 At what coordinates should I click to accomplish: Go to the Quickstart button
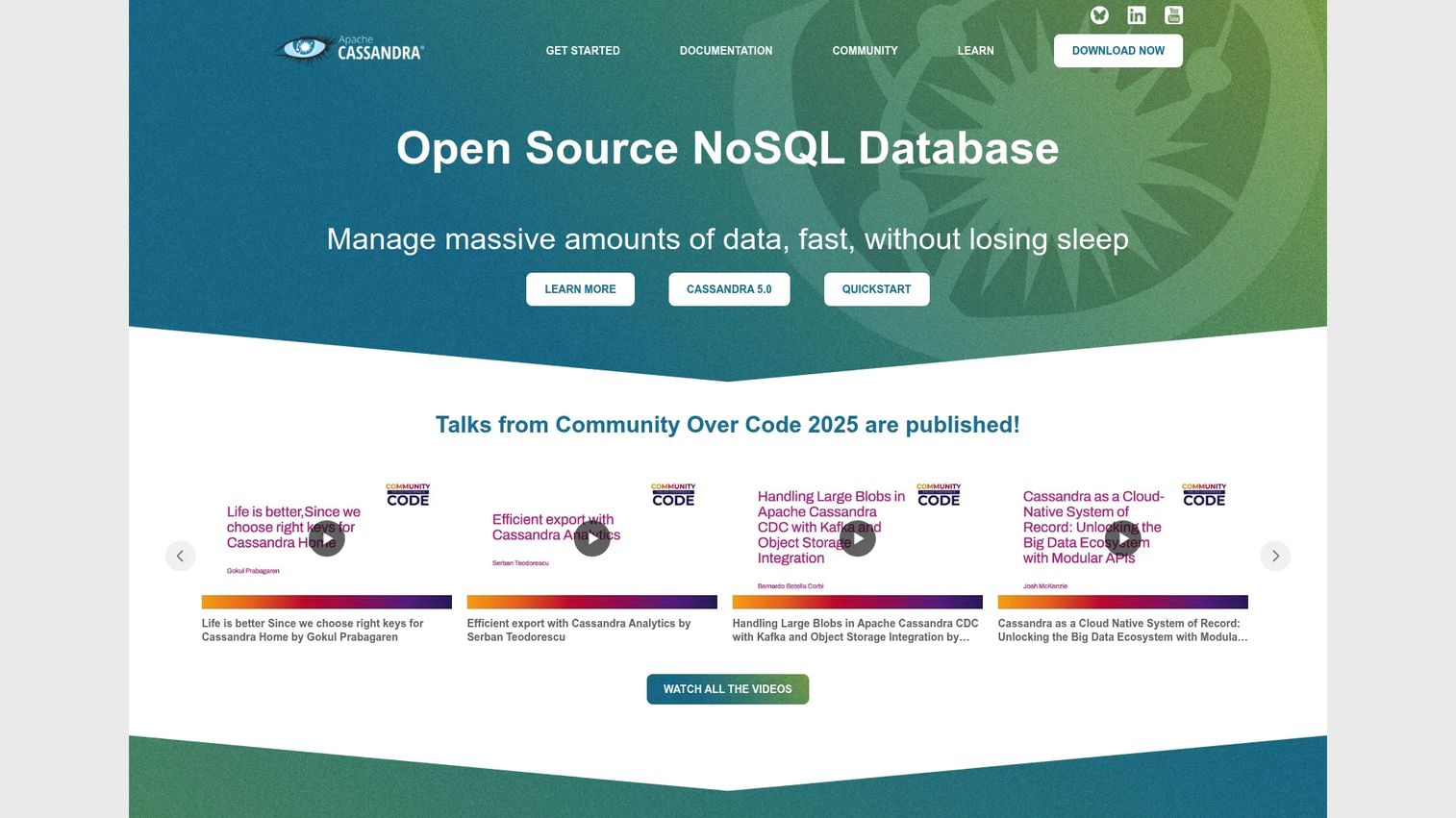pos(876,289)
